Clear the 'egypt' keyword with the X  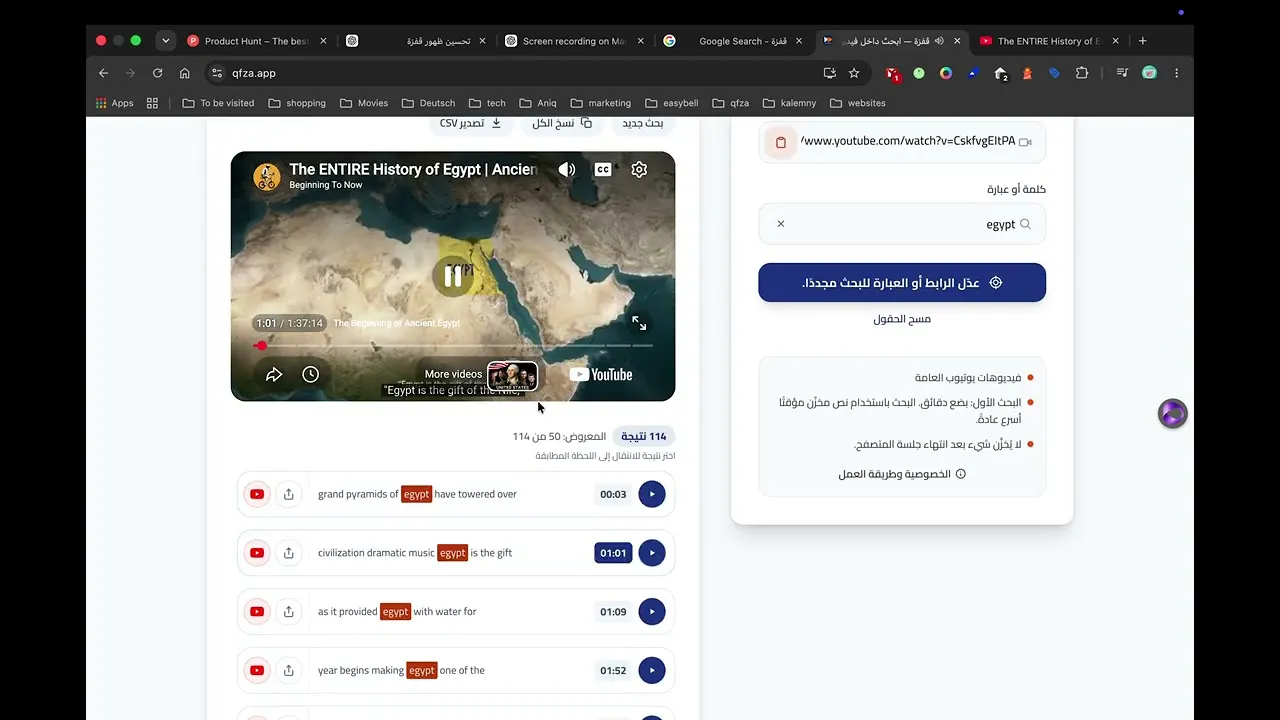click(781, 224)
